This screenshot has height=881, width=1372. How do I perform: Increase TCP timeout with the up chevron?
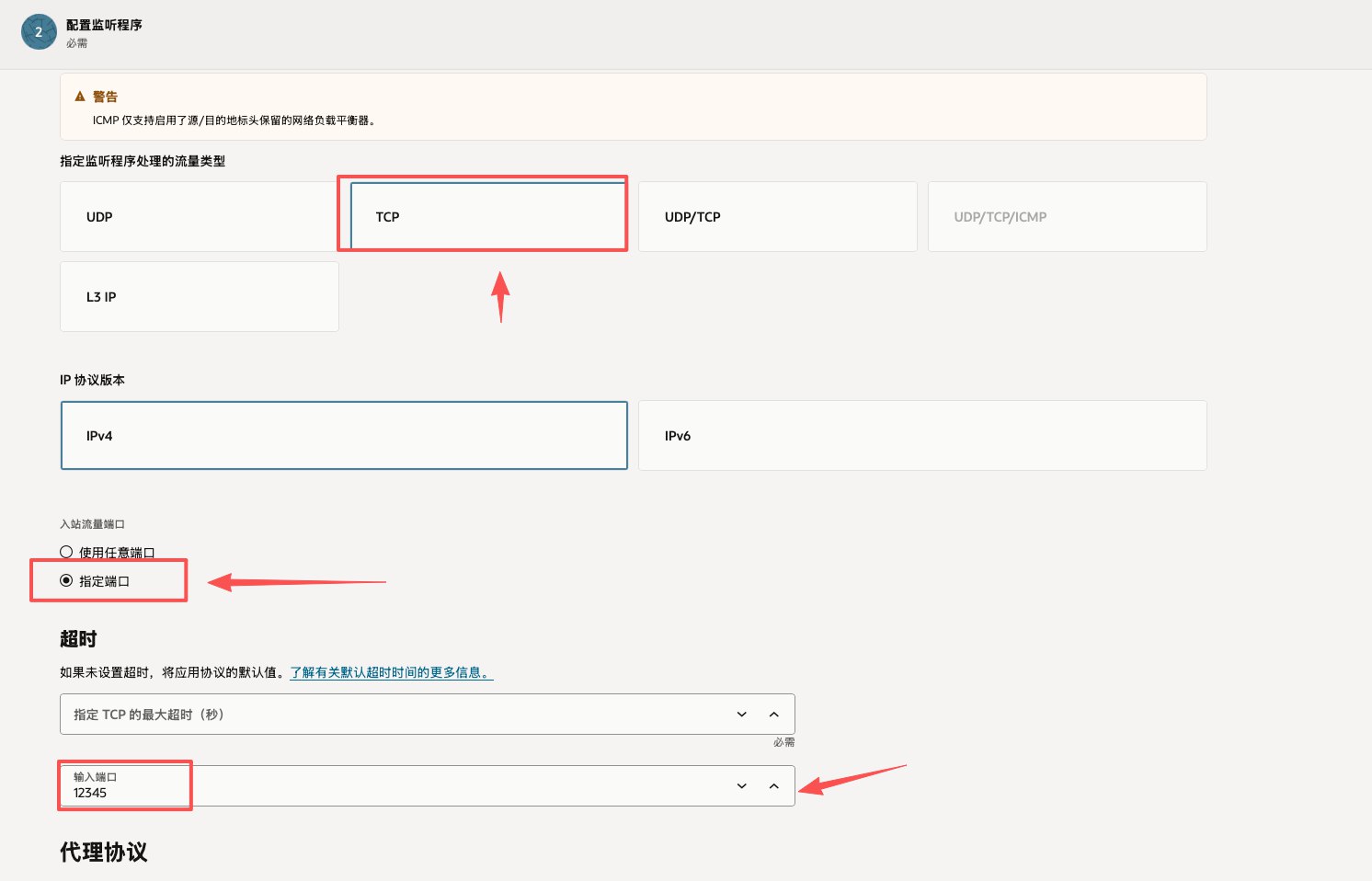pos(774,715)
